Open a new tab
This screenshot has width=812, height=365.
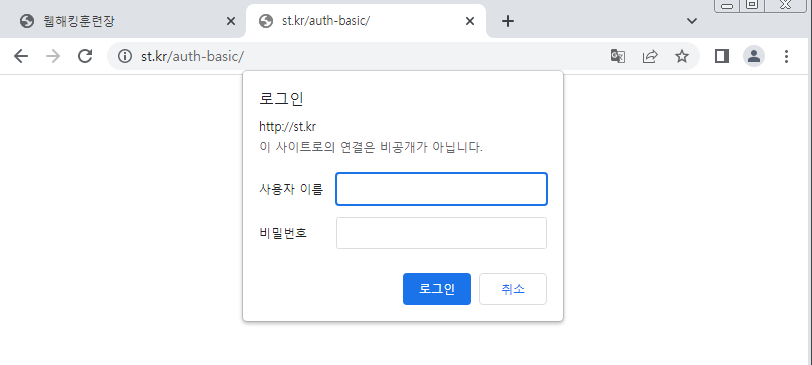pyautogui.click(x=509, y=21)
